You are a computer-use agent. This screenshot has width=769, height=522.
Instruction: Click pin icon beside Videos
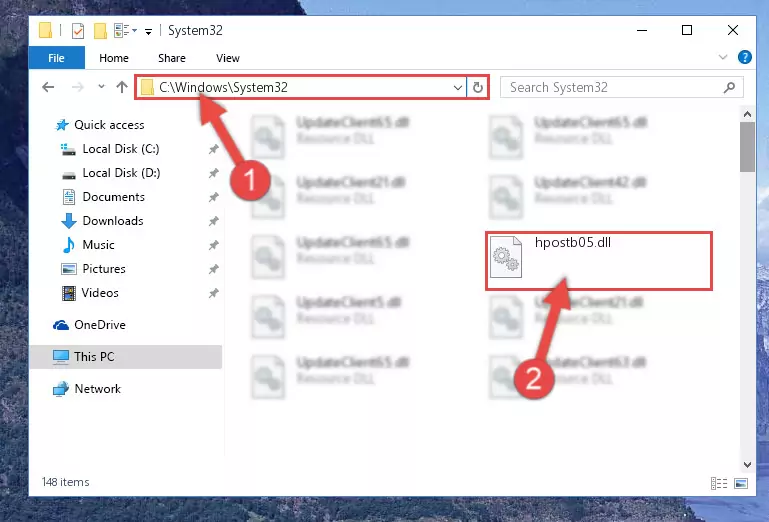(213, 293)
